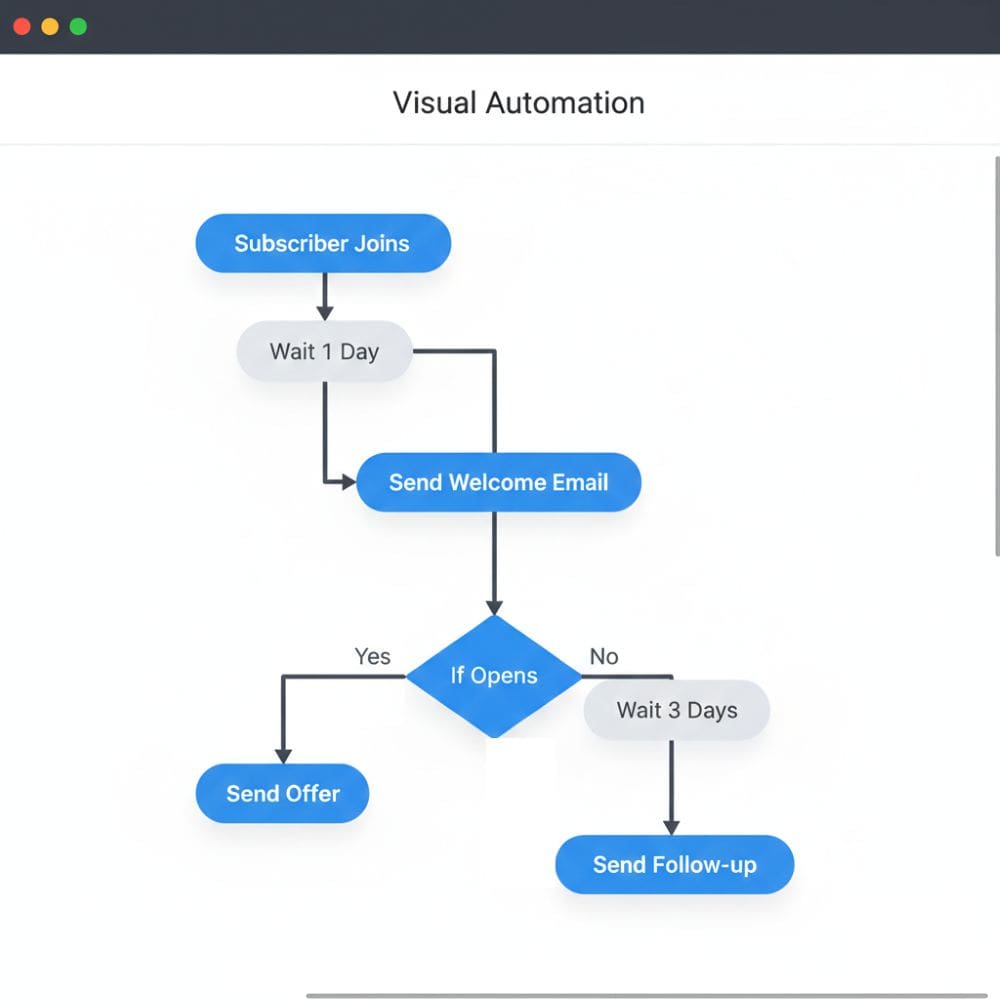
Task: Click the vertical scrollbar on the right
Action: 997,356
